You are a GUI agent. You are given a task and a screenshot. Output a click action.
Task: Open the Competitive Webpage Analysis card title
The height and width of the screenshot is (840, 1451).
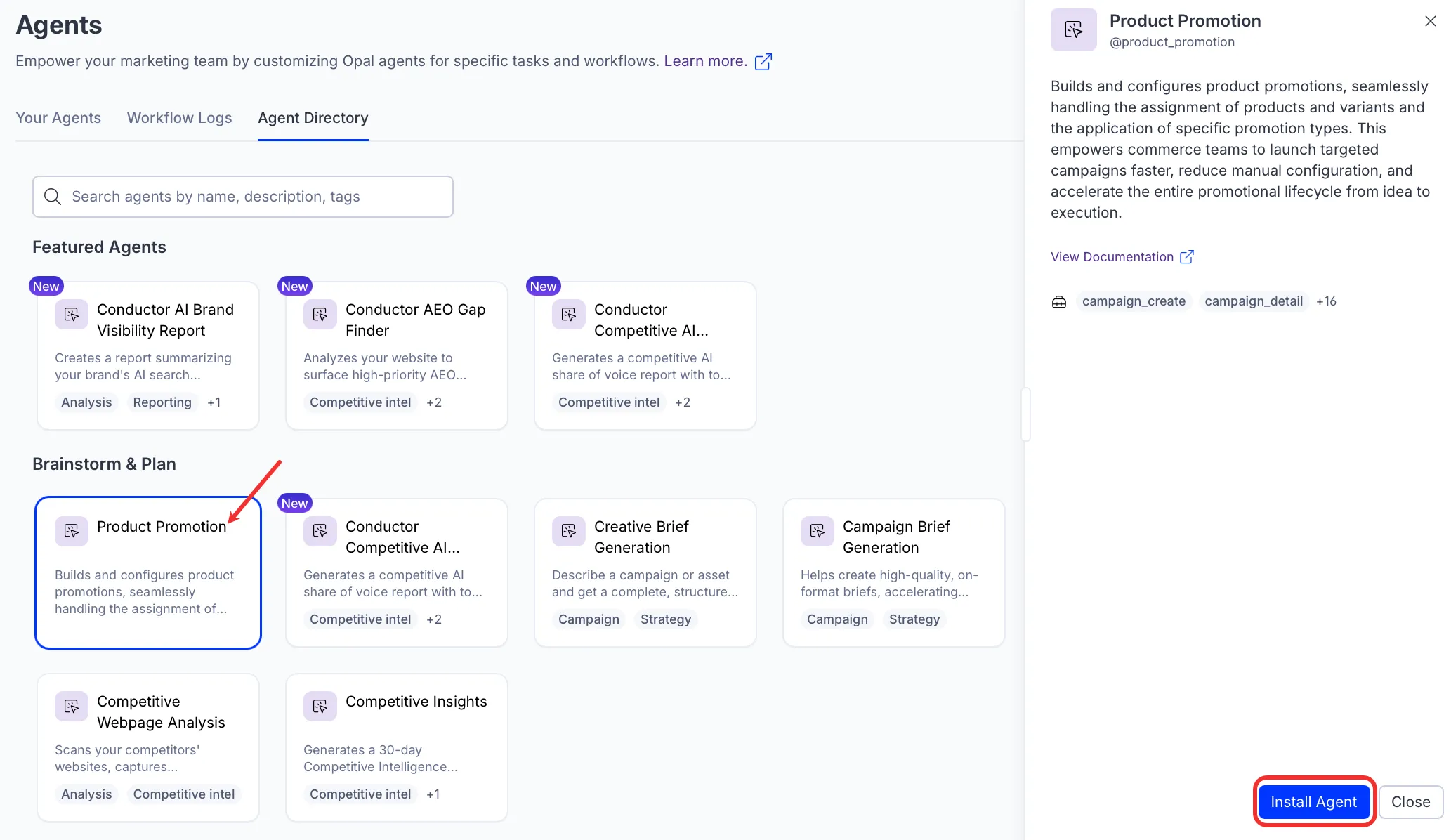tap(162, 712)
